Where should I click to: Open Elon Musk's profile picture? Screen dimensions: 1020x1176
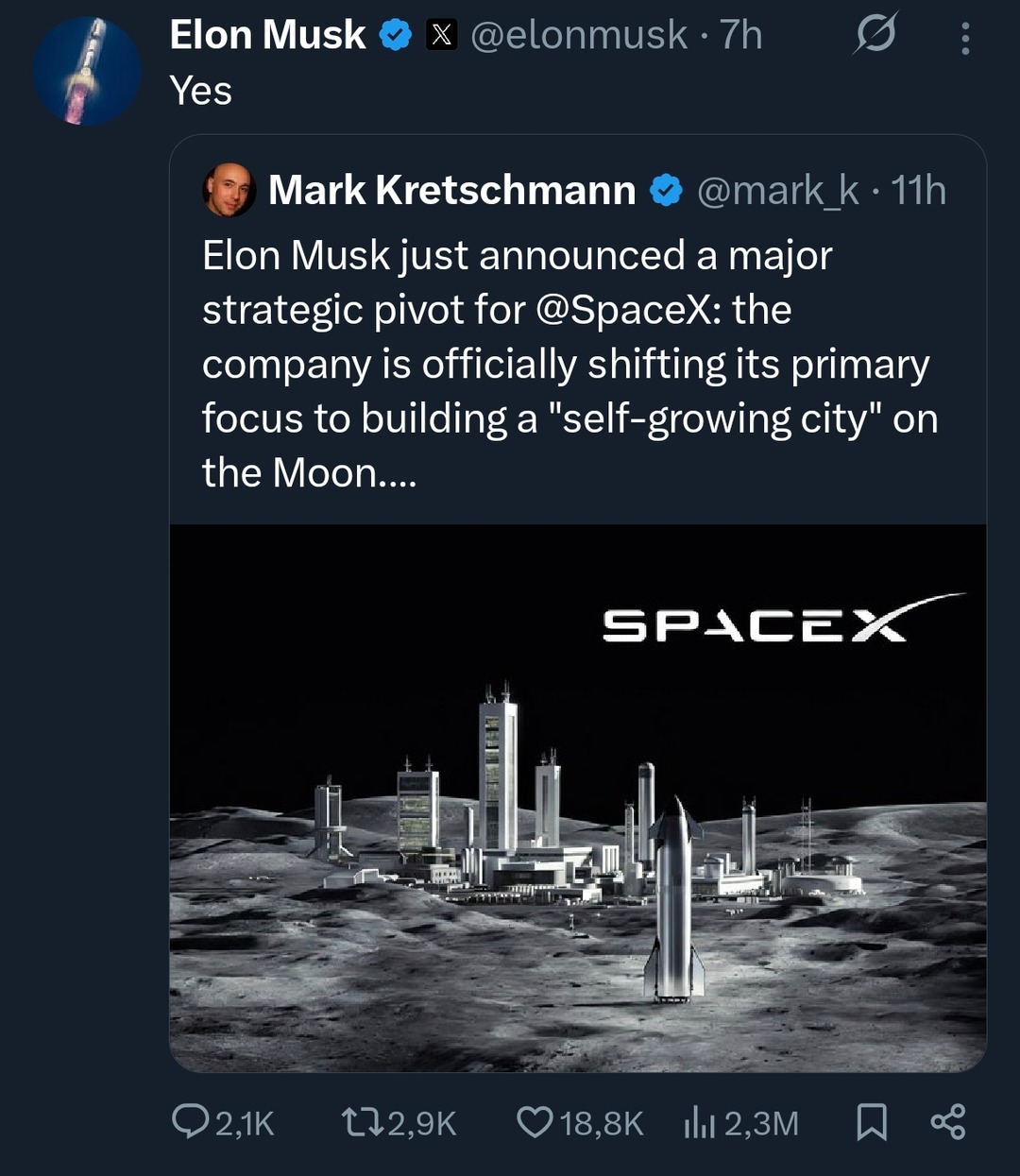point(85,69)
